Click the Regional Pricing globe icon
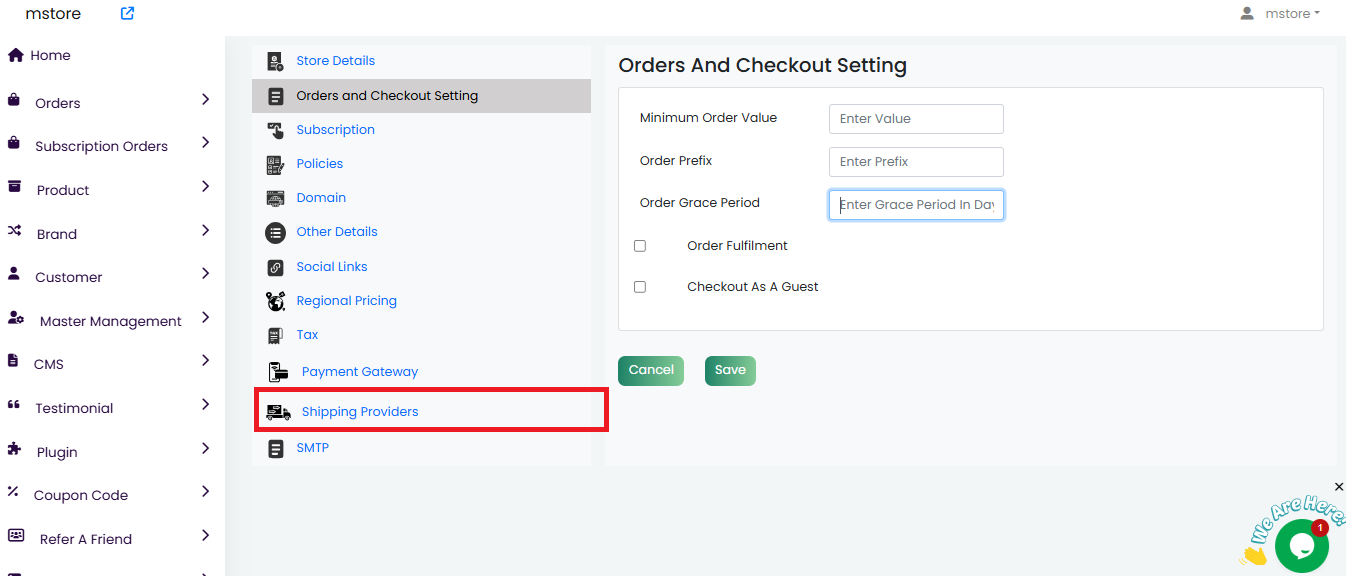 coord(275,301)
